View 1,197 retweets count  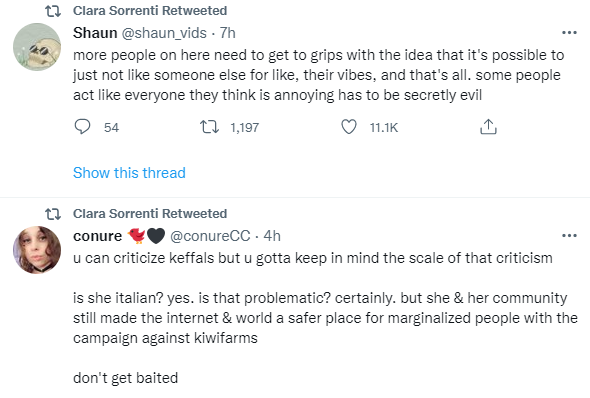click(x=245, y=128)
